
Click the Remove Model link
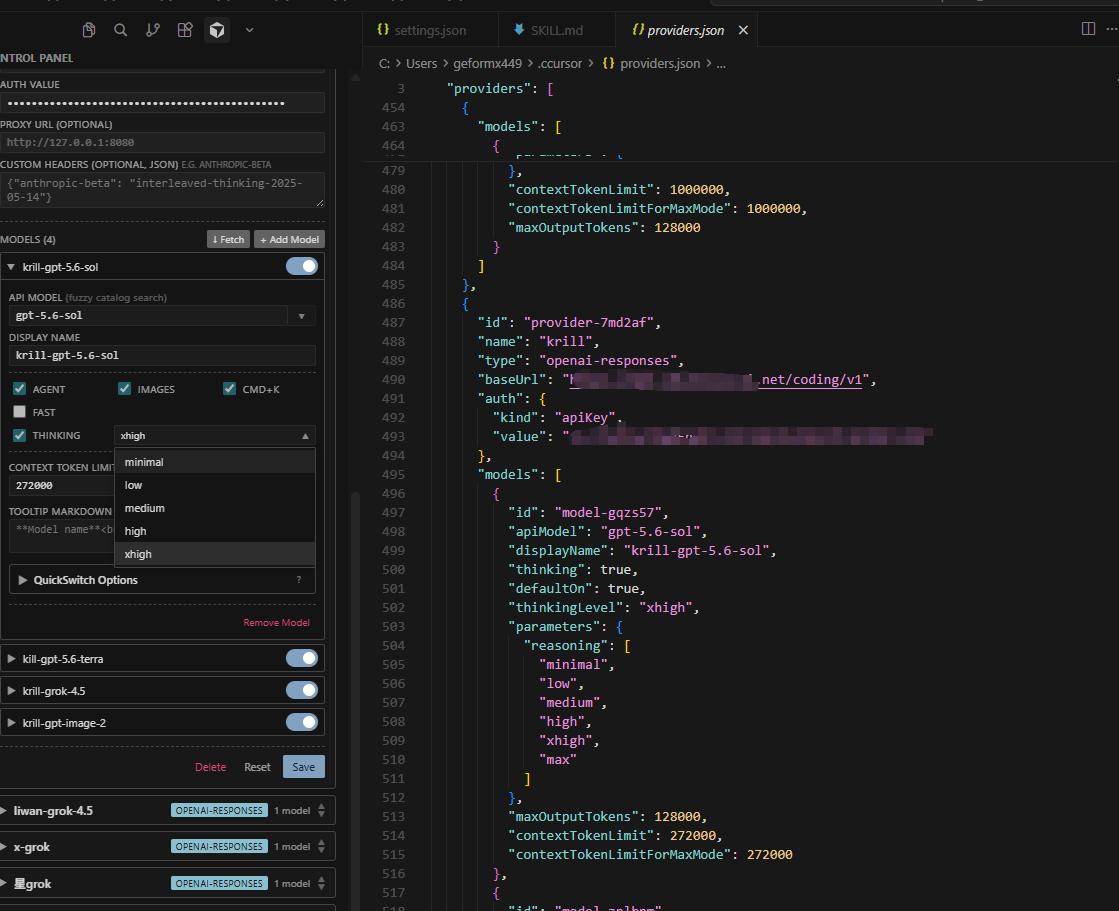pos(276,623)
